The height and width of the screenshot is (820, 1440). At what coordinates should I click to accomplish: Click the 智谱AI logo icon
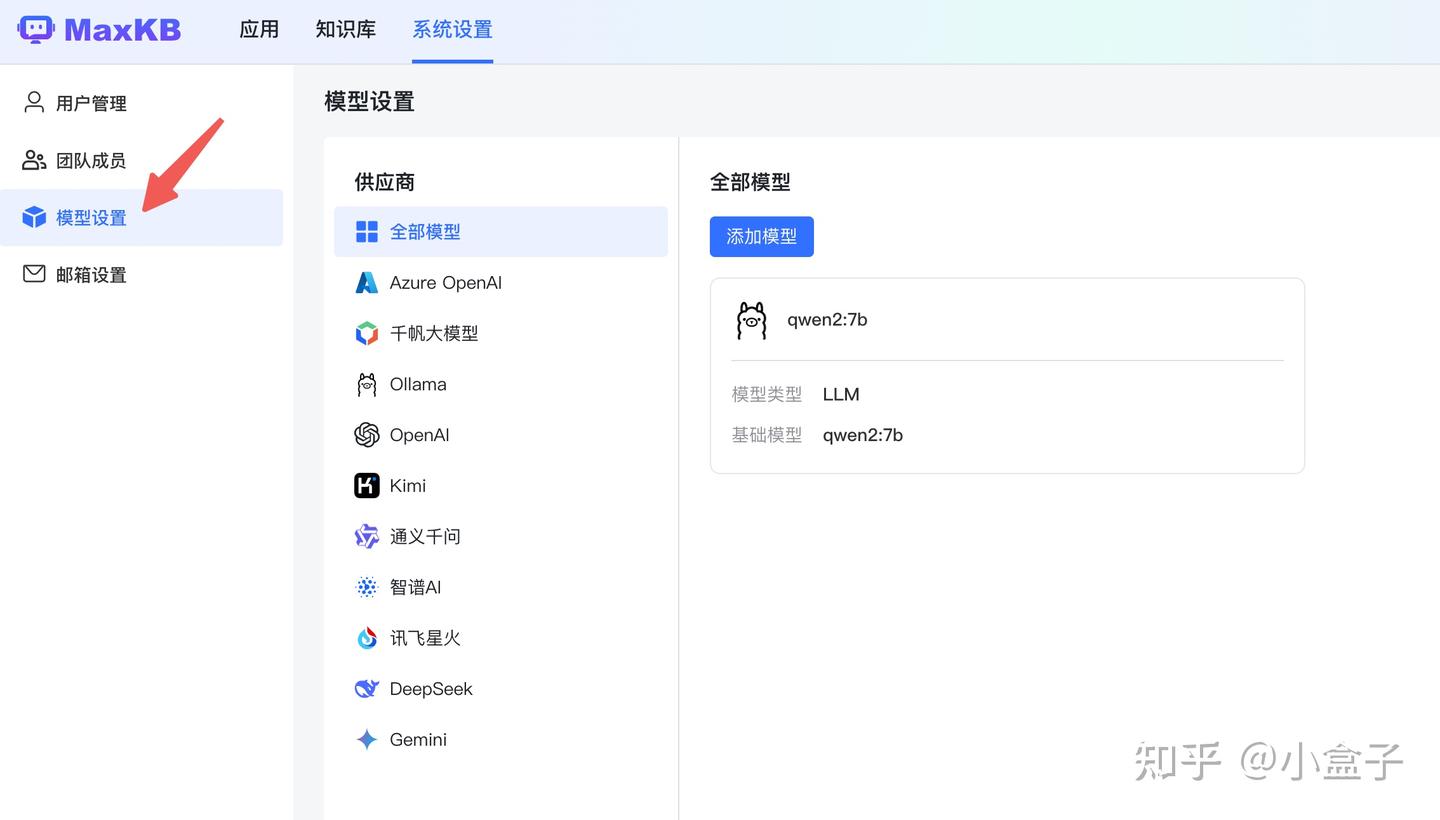[x=367, y=587]
